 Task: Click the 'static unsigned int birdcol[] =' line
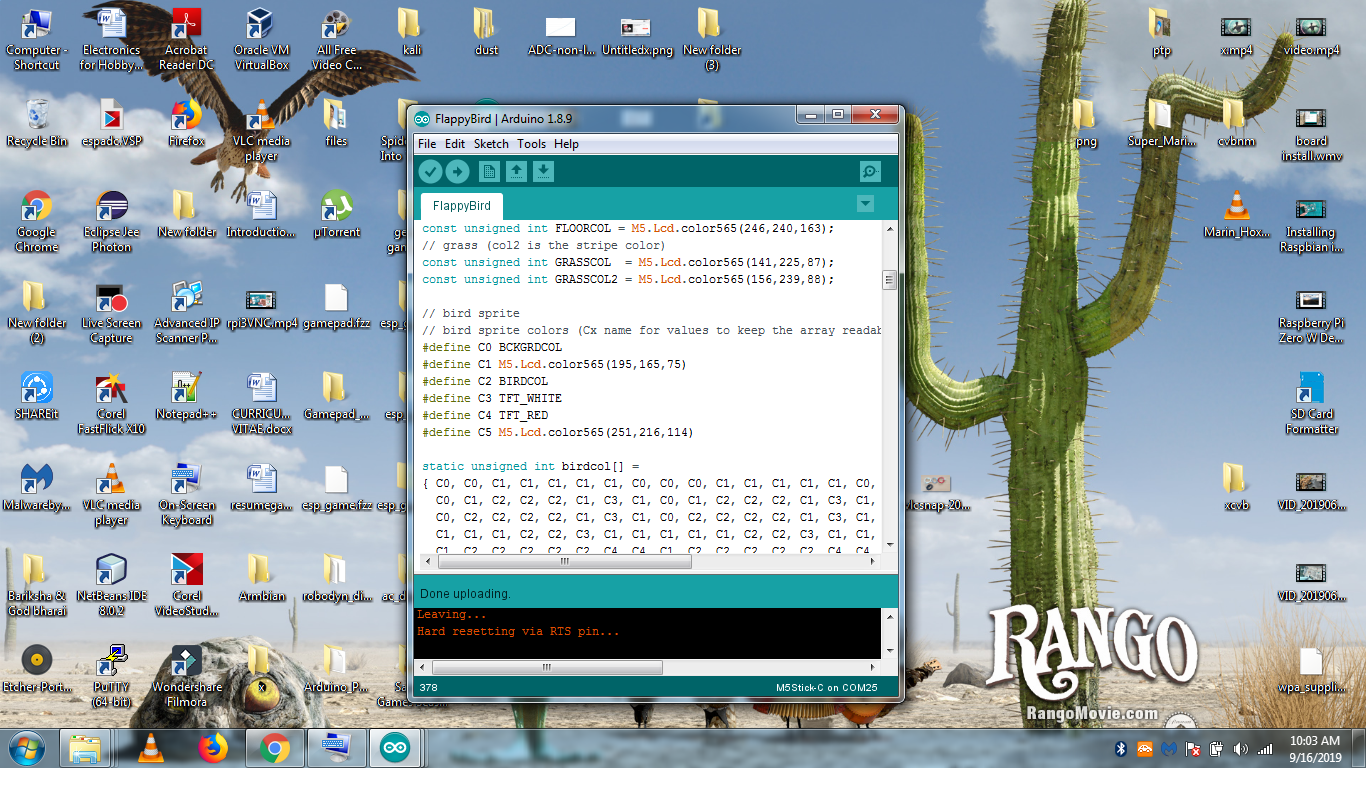[530, 466]
